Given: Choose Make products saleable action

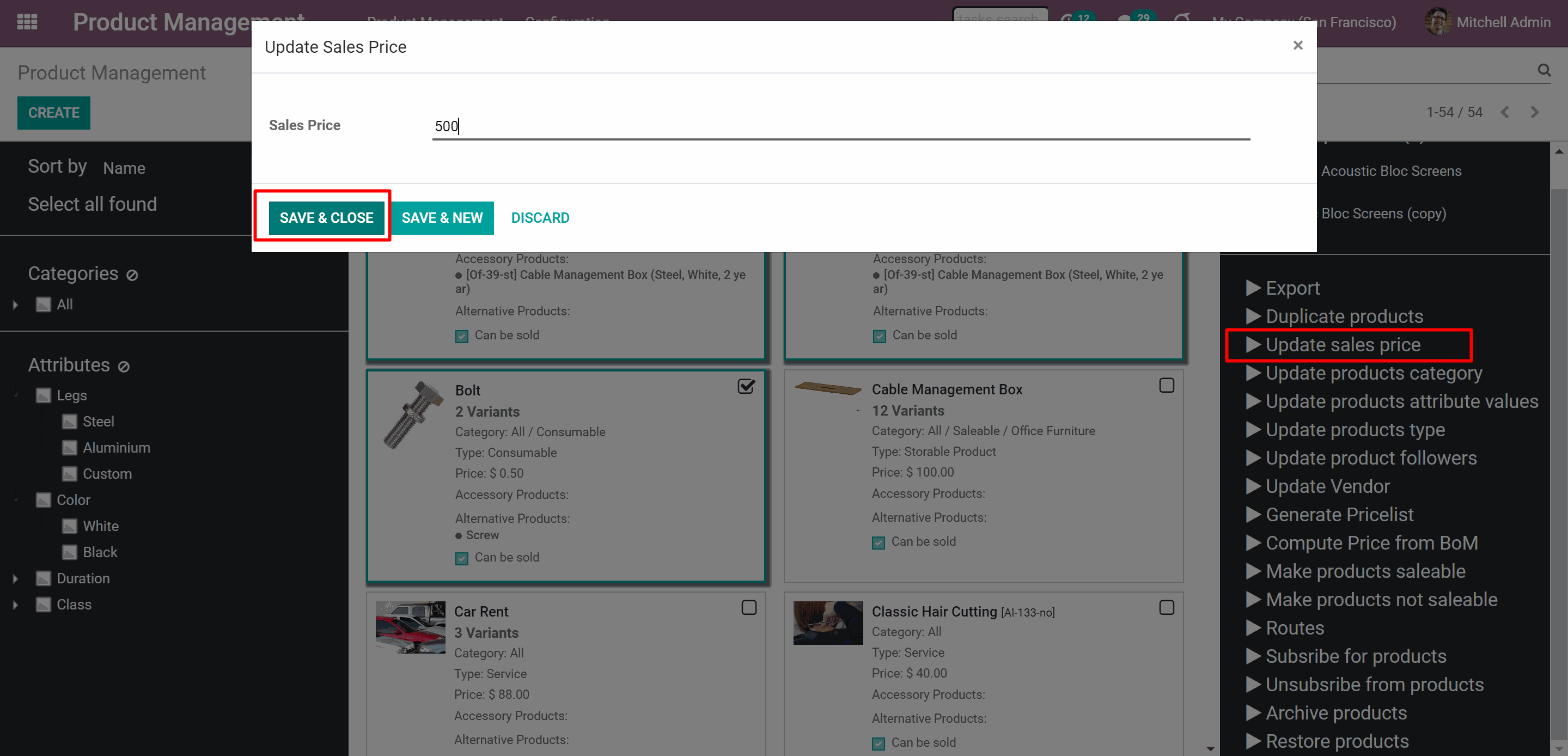Looking at the screenshot, I should point(1365,571).
